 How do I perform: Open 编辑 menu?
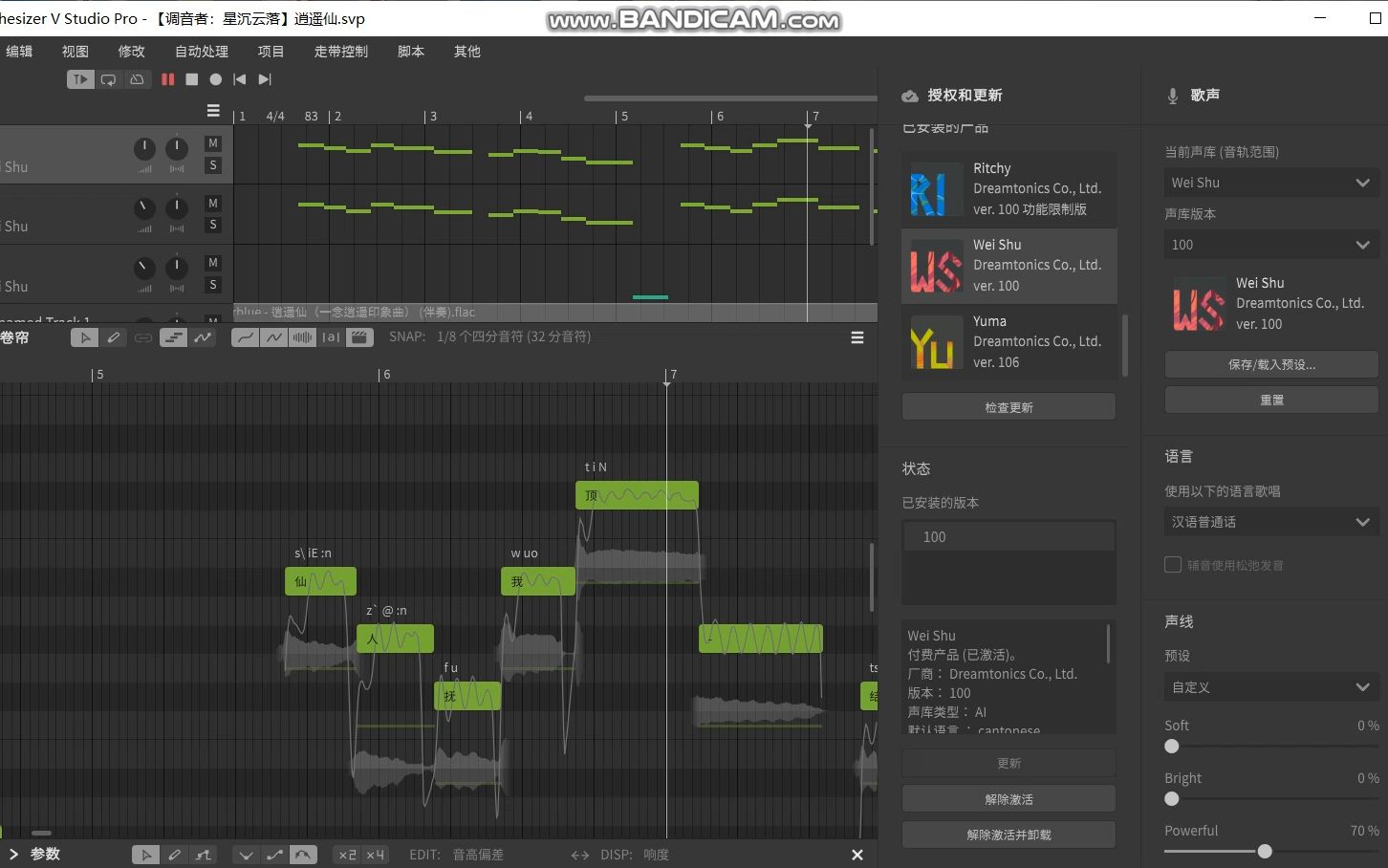tap(19, 52)
